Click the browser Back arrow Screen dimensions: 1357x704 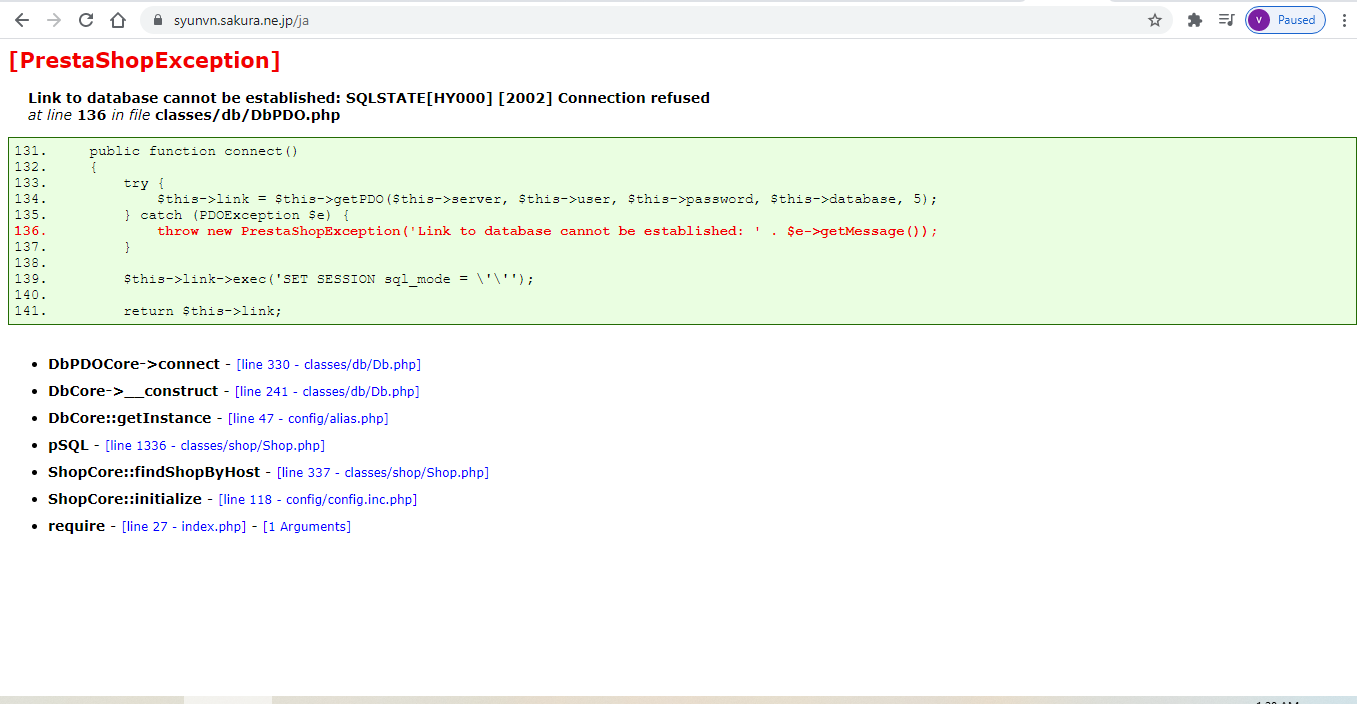coord(21,20)
